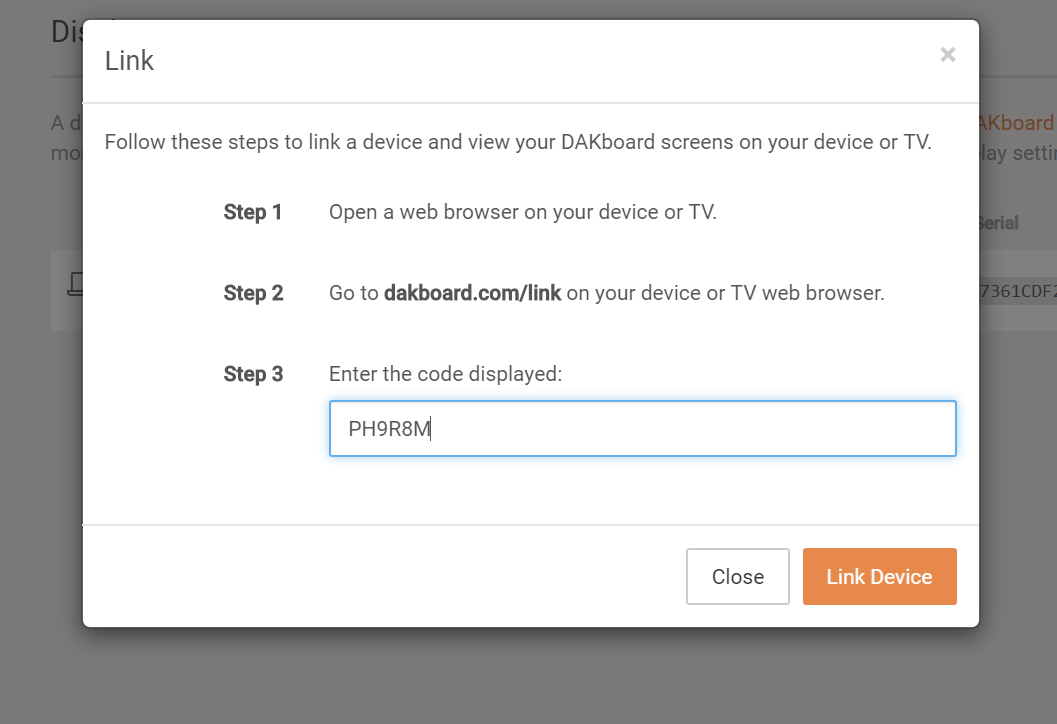Click inside the device code input field
Screen dimensions: 1057x724
pyautogui.click(x=642, y=428)
